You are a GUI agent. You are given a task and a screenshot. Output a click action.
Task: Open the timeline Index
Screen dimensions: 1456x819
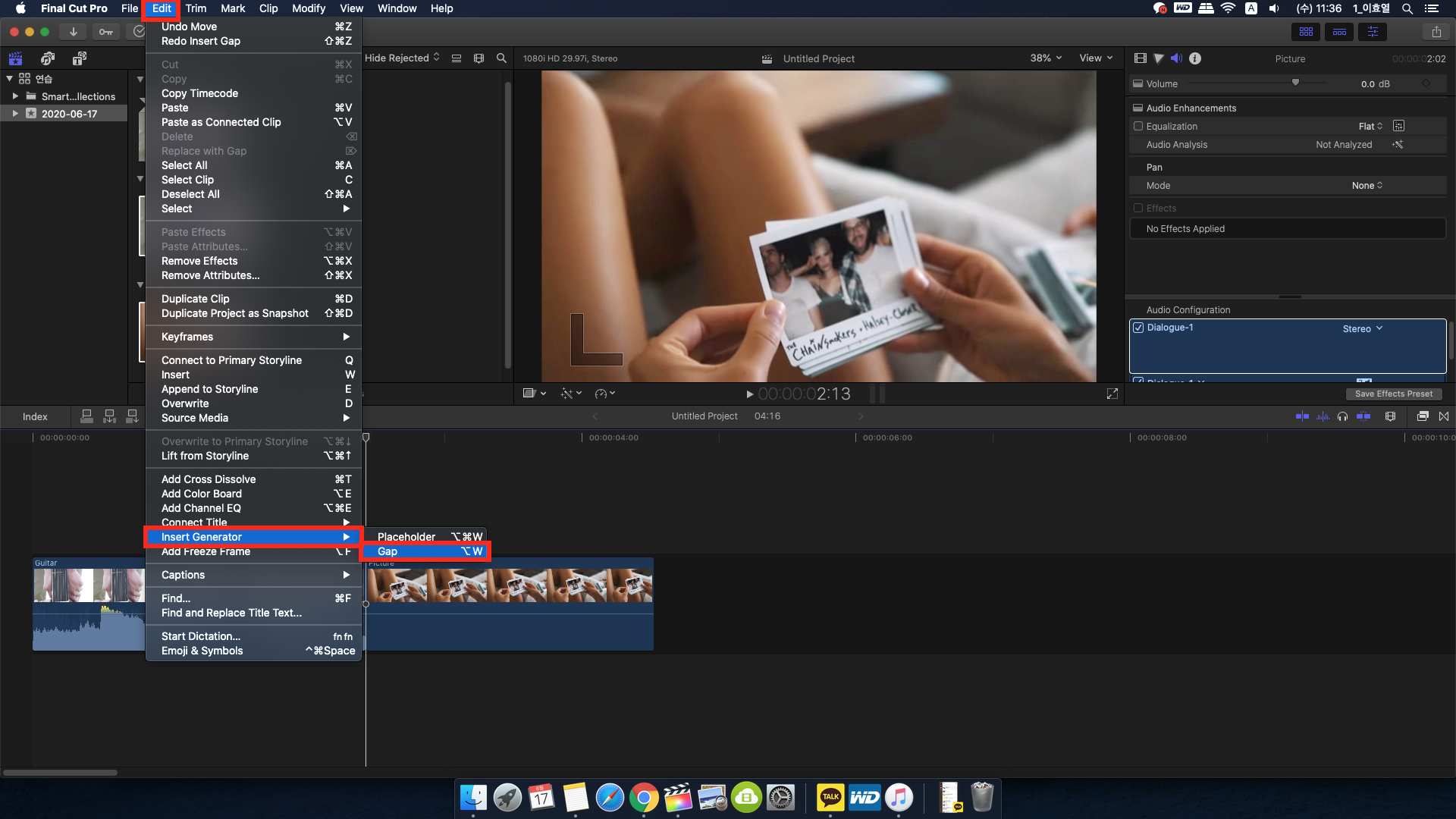(x=35, y=416)
